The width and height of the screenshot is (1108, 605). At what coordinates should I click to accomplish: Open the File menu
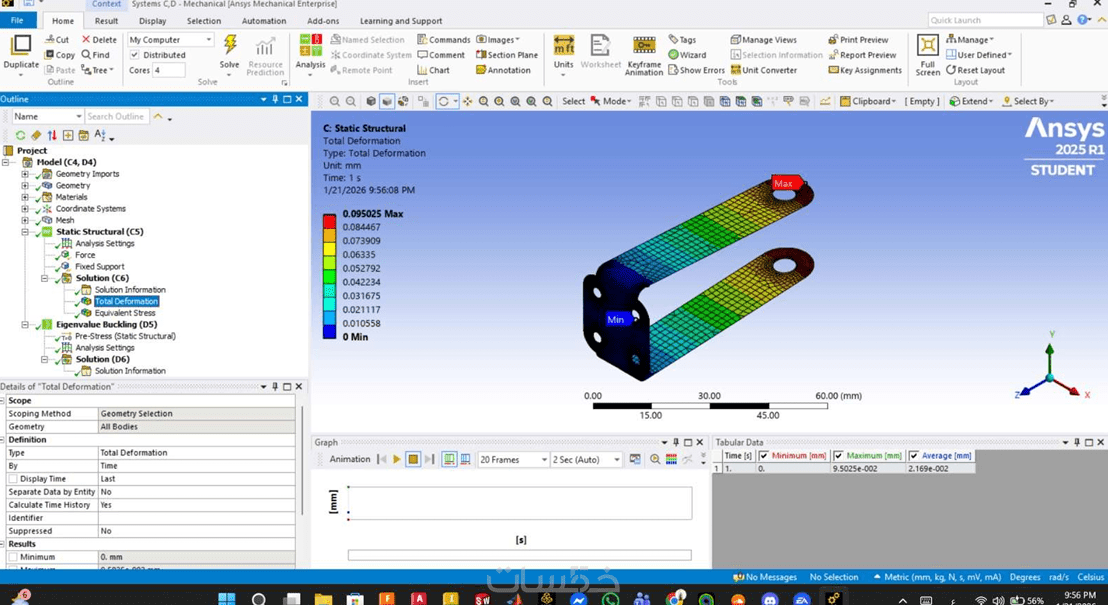pos(17,20)
